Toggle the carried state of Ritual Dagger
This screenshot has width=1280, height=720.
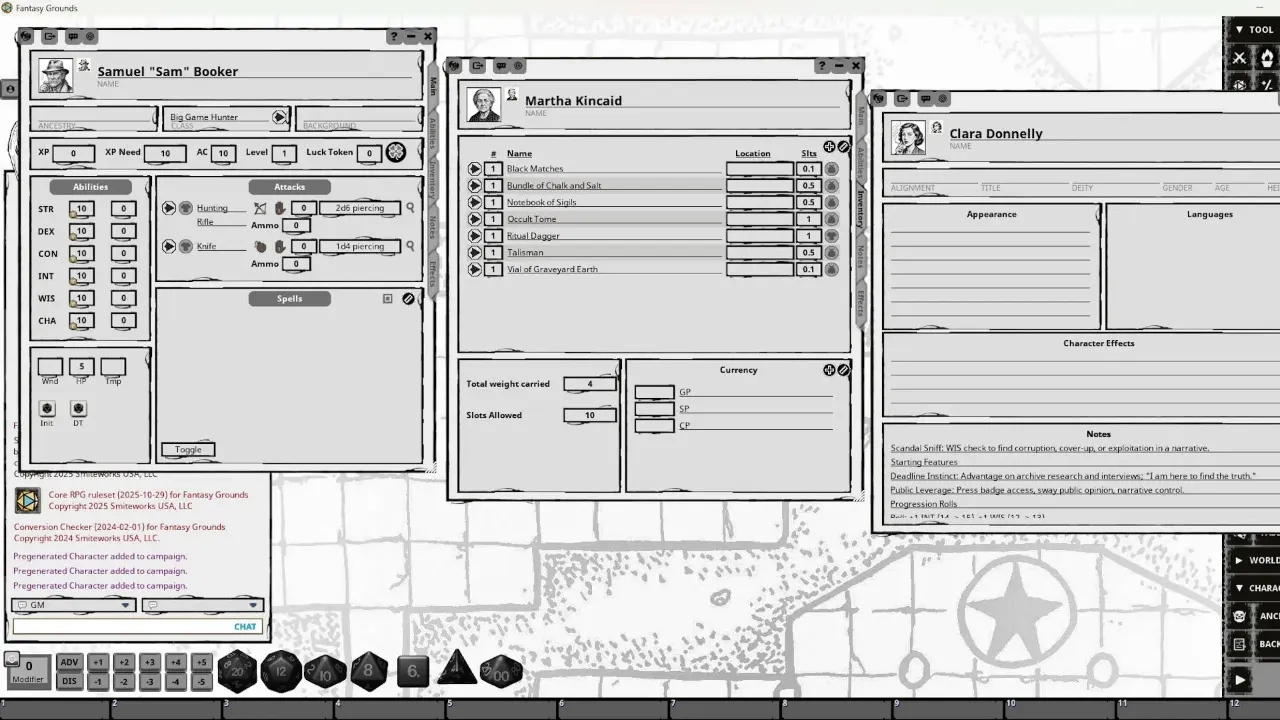point(831,236)
